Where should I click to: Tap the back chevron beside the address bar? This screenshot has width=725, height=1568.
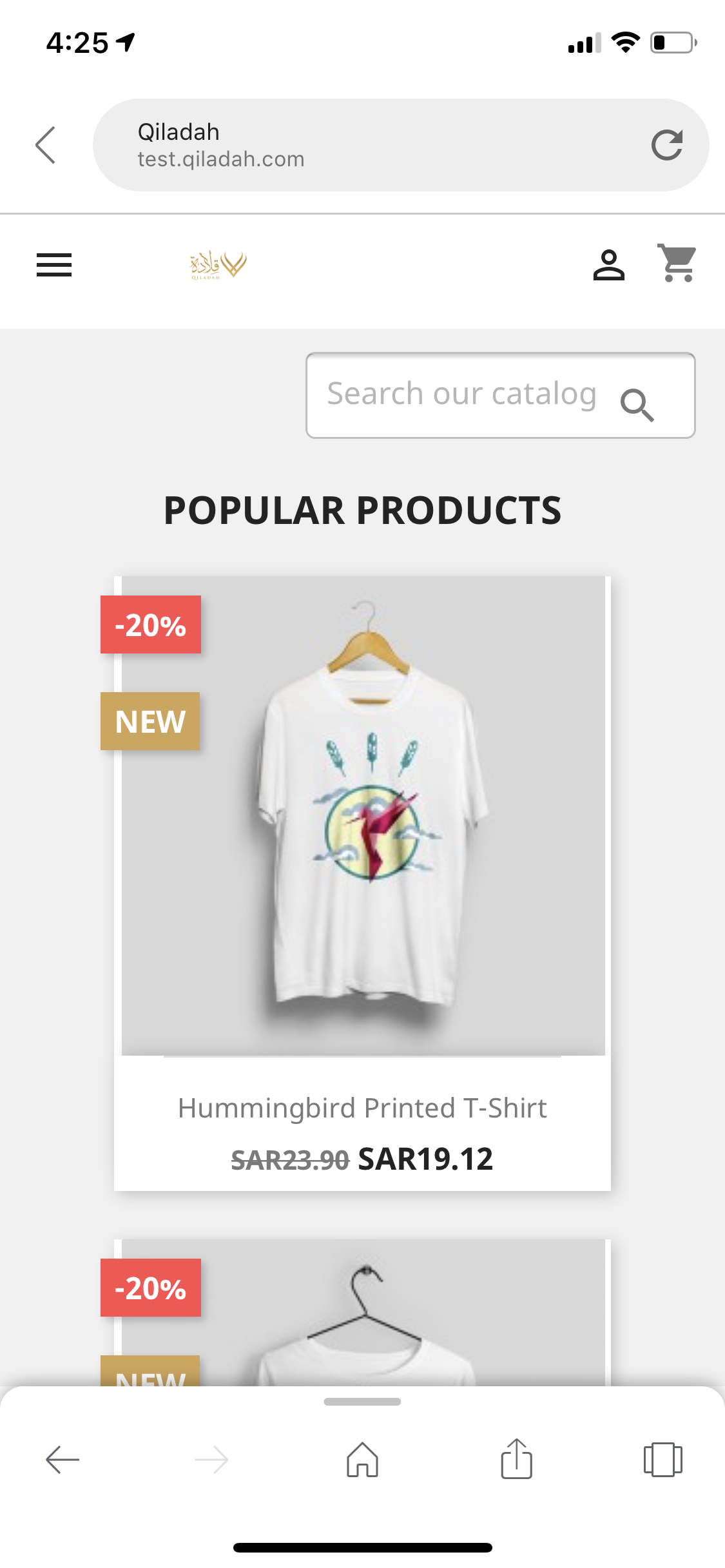click(46, 145)
